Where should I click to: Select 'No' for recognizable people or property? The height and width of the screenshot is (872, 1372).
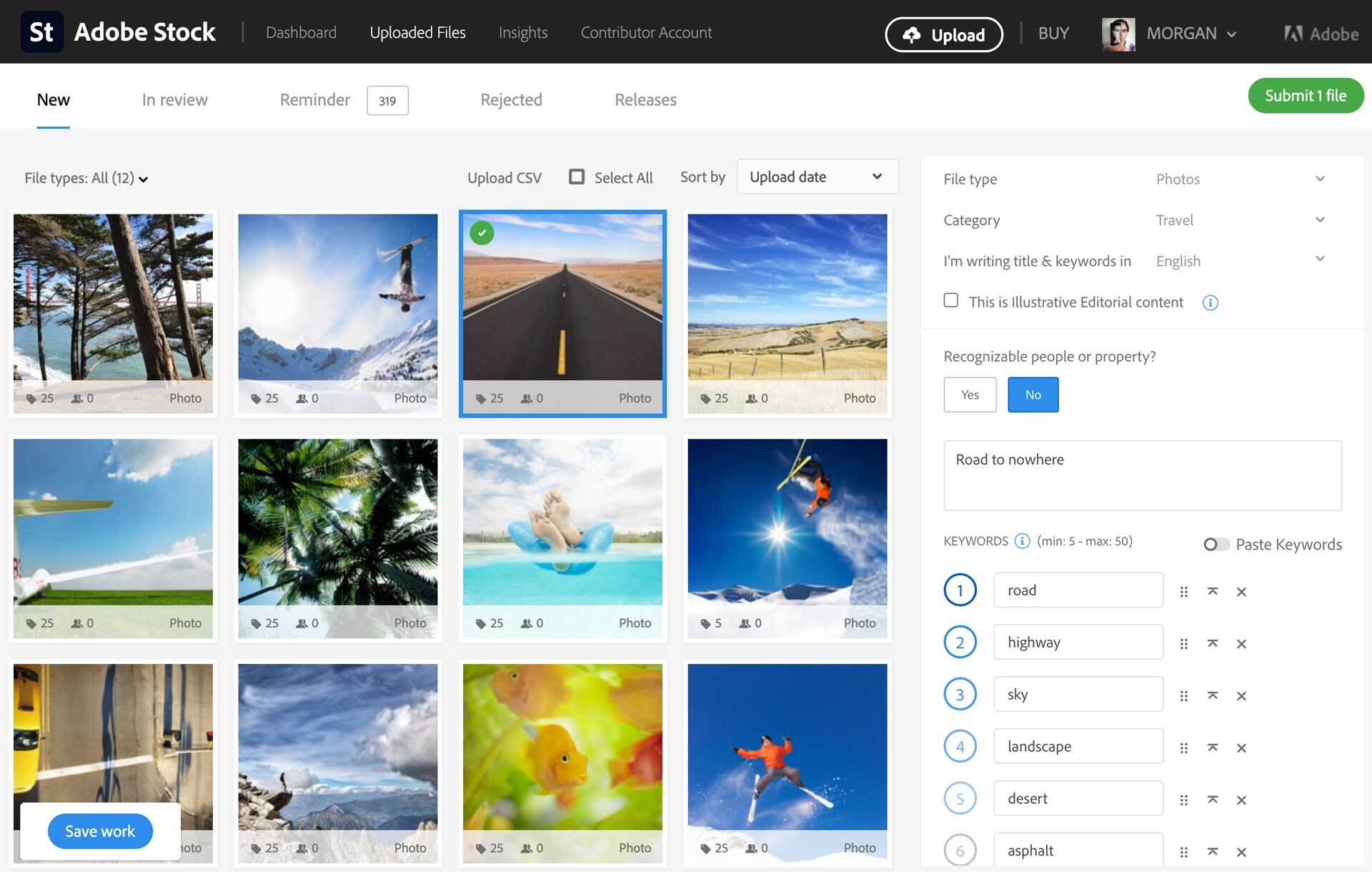click(x=1034, y=394)
